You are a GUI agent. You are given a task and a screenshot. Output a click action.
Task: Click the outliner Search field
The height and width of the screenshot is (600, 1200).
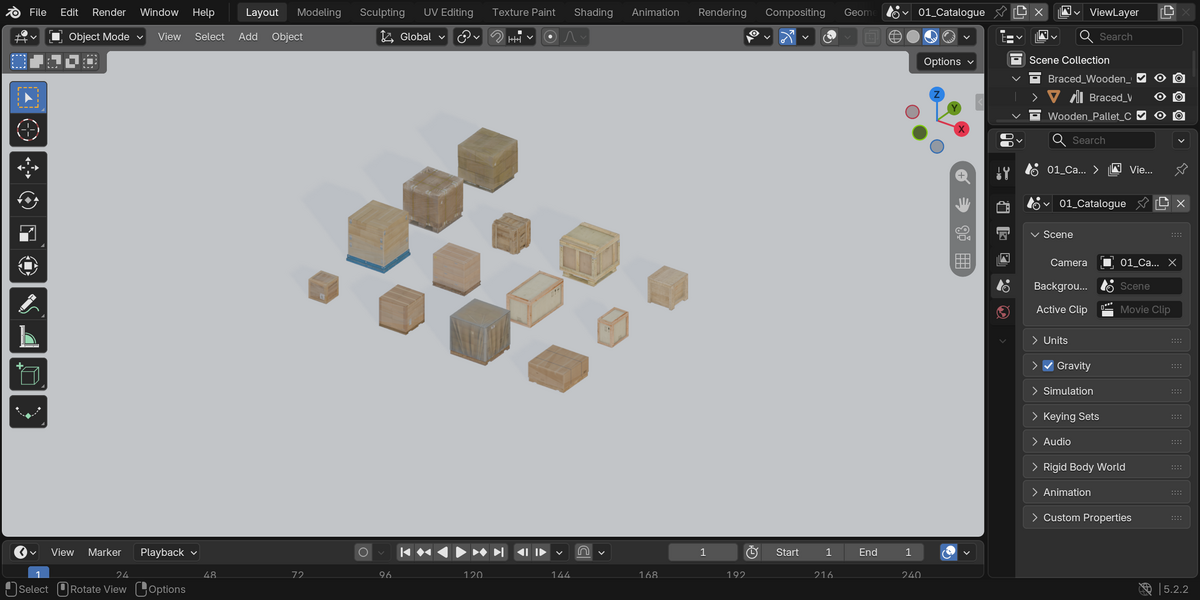pos(1129,37)
